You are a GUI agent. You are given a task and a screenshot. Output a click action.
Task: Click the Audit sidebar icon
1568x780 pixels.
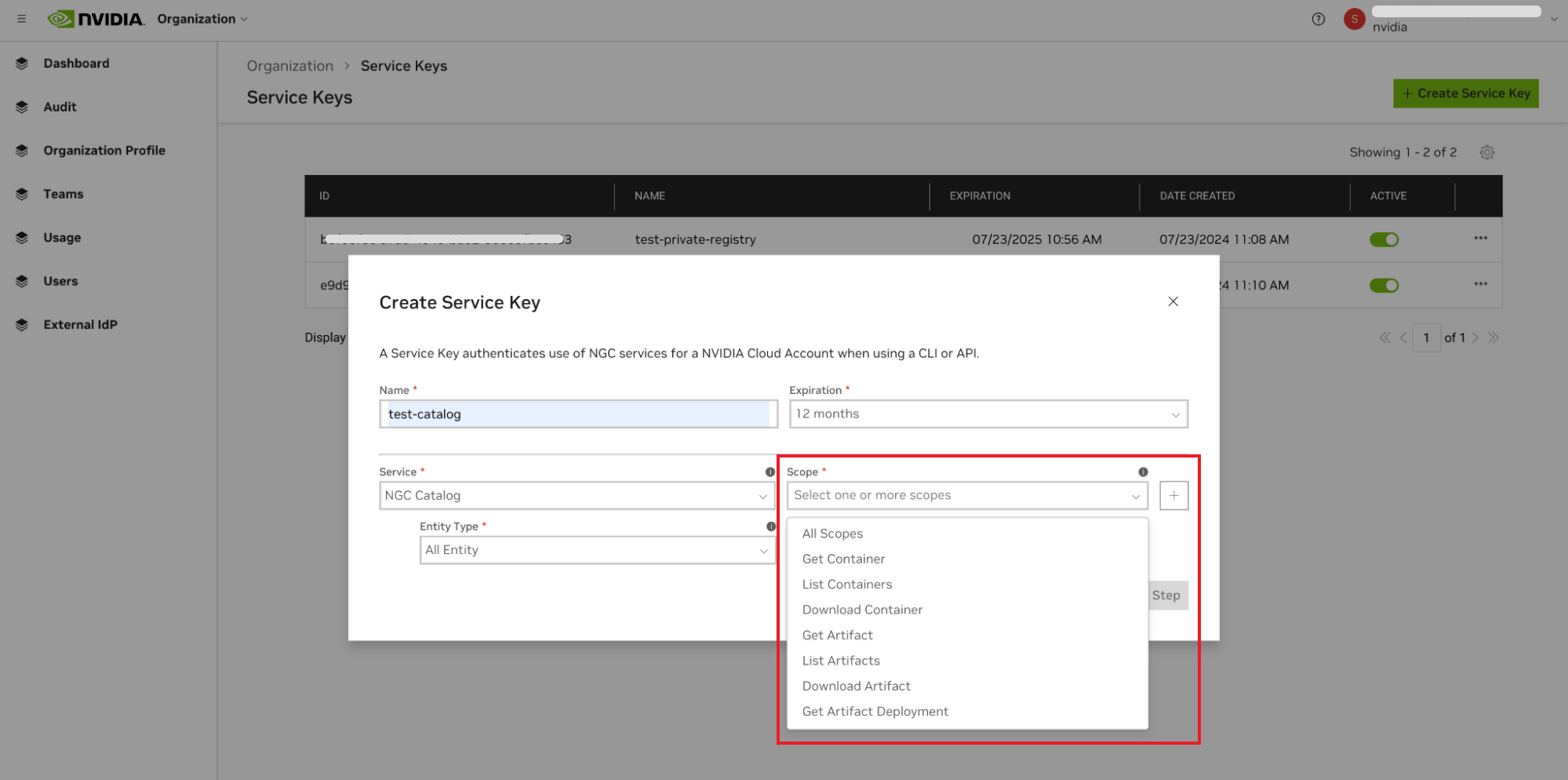point(22,107)
